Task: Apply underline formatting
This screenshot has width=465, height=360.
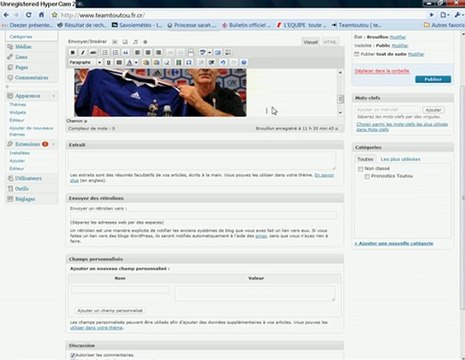Action: pyautogui.click(x=108, y=62)
